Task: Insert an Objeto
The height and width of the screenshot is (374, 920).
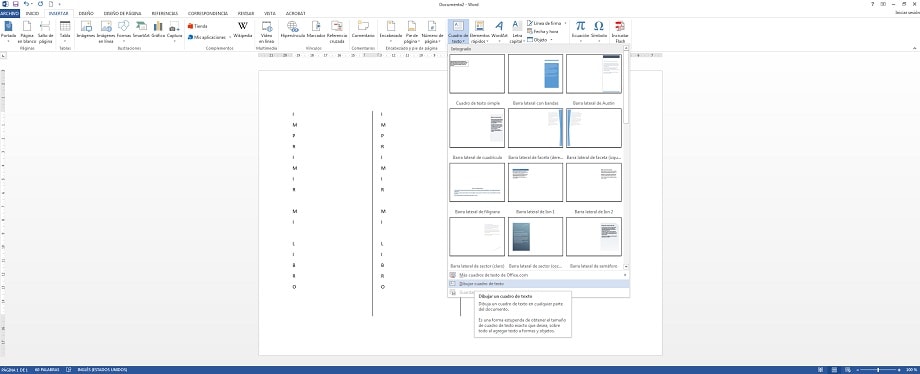Action: (539, 39)
